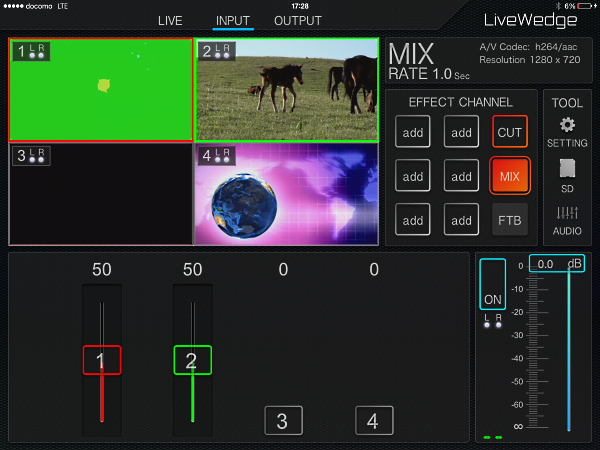
Task: Open the AUDIO mixer tool
Action: (567, 221)
